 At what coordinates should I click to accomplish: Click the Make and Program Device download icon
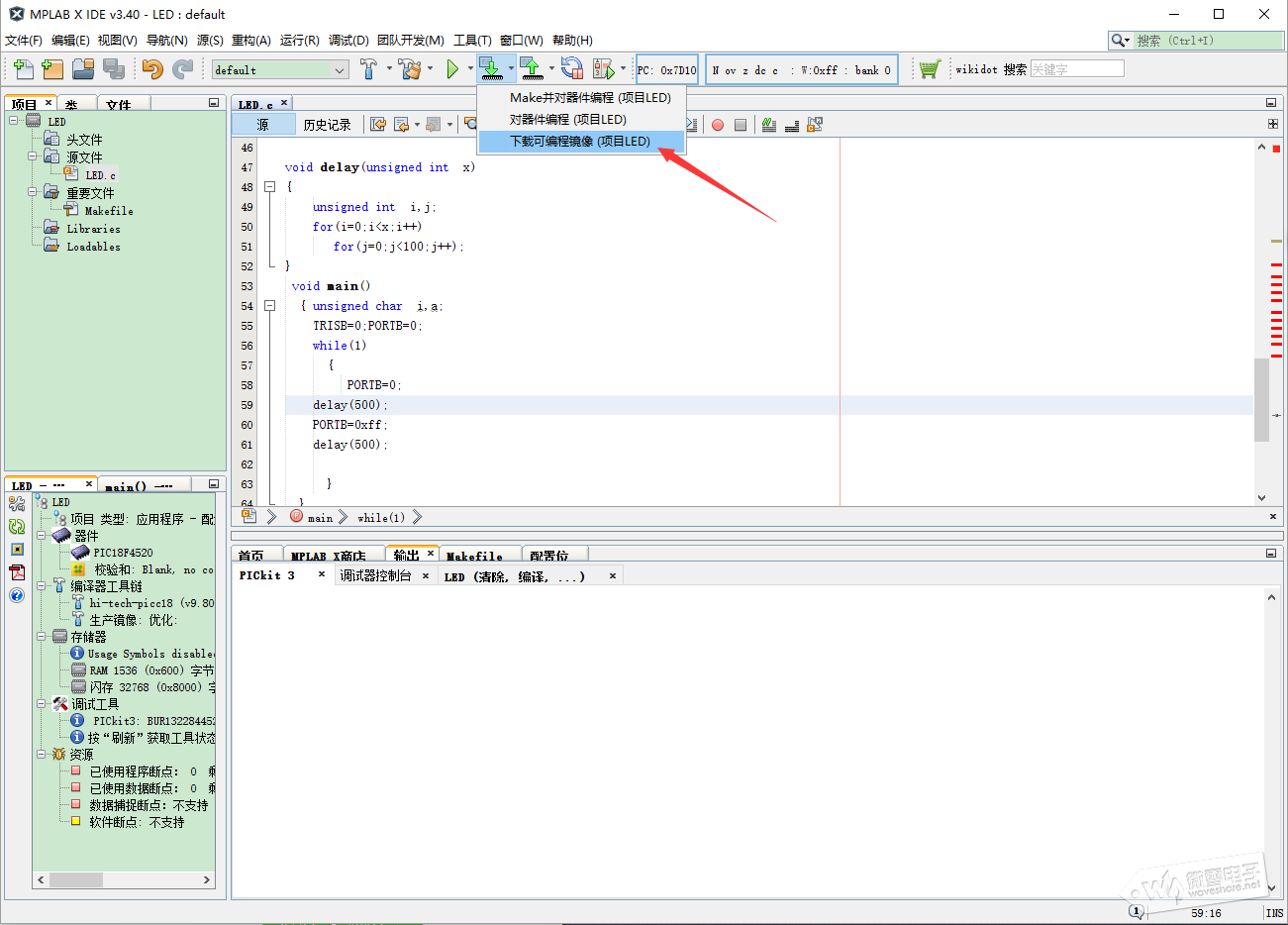491,68
